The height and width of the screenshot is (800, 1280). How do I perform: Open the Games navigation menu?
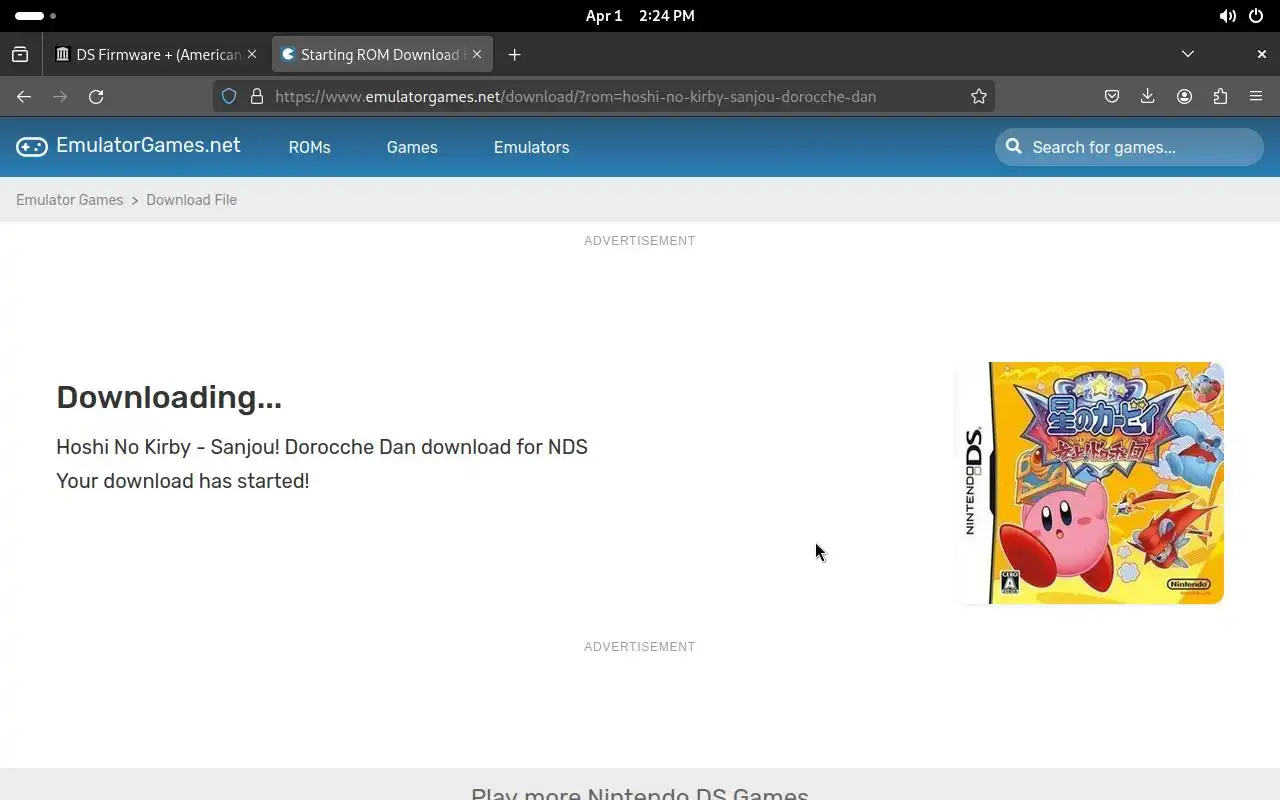click(412, 147)
